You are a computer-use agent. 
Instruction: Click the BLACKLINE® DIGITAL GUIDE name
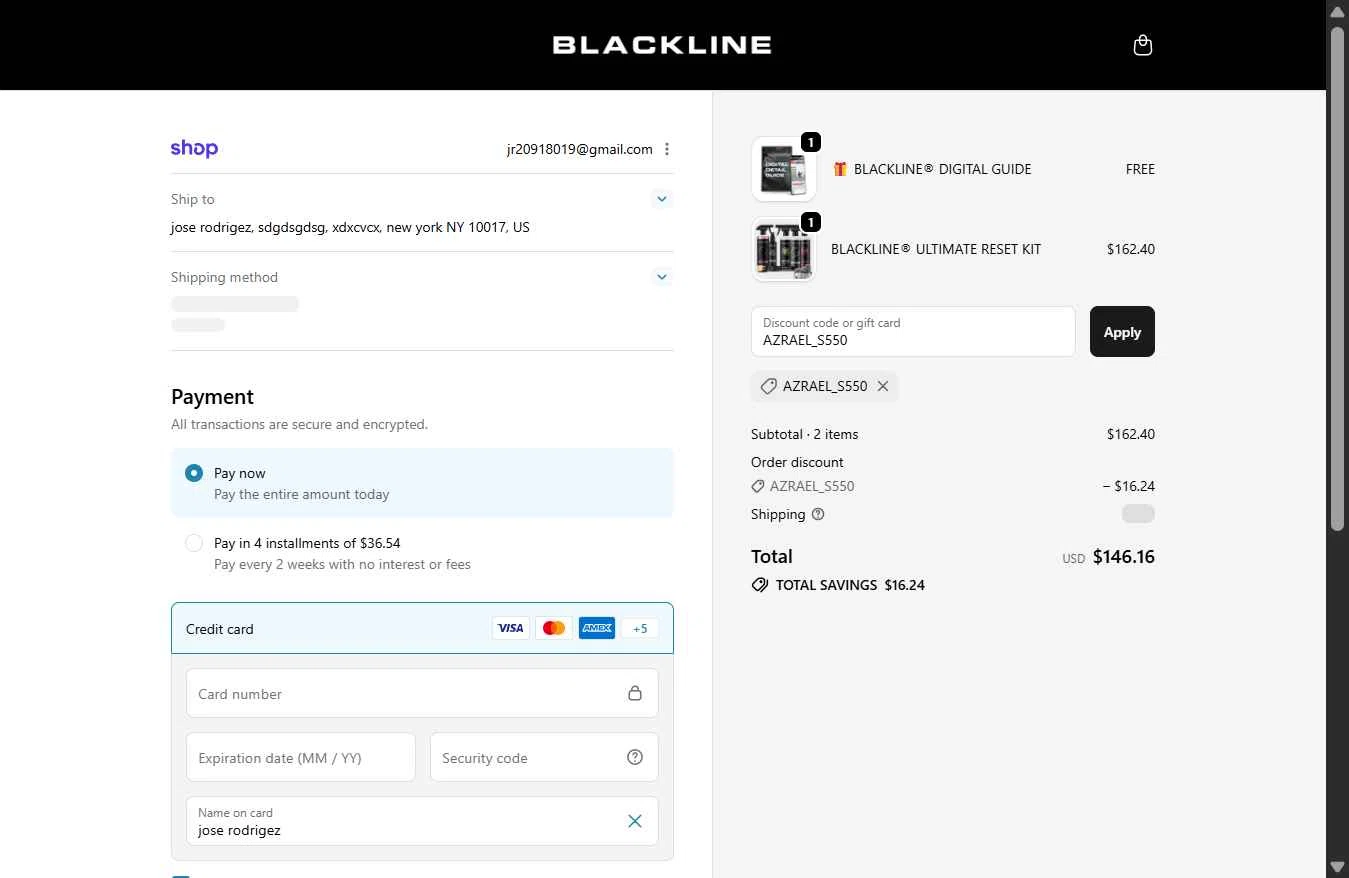click(x=943, y=169)
